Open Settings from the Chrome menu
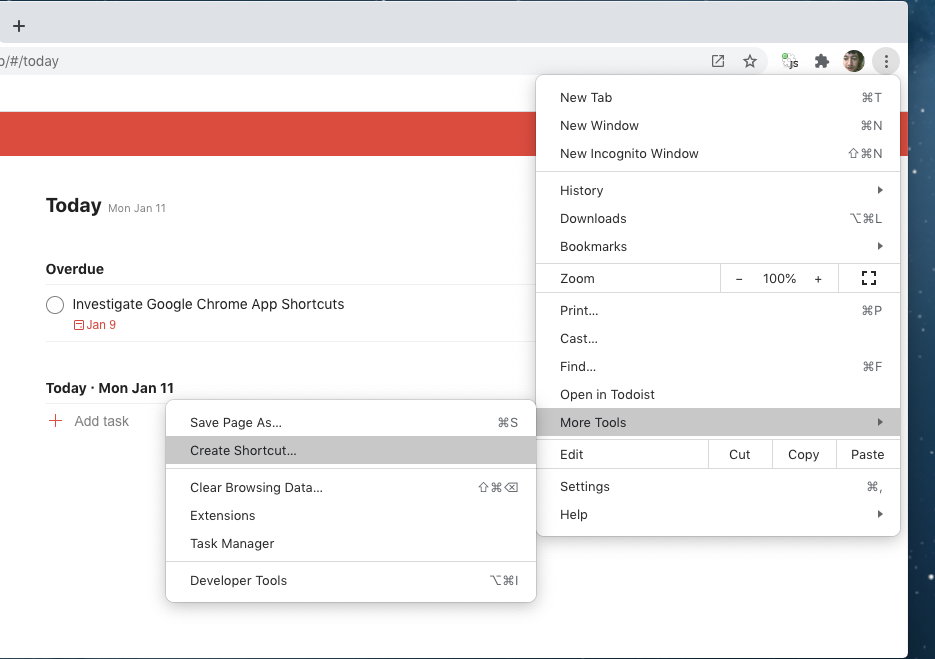The height and width of the screenshot is (659, 935). [718, 486]
